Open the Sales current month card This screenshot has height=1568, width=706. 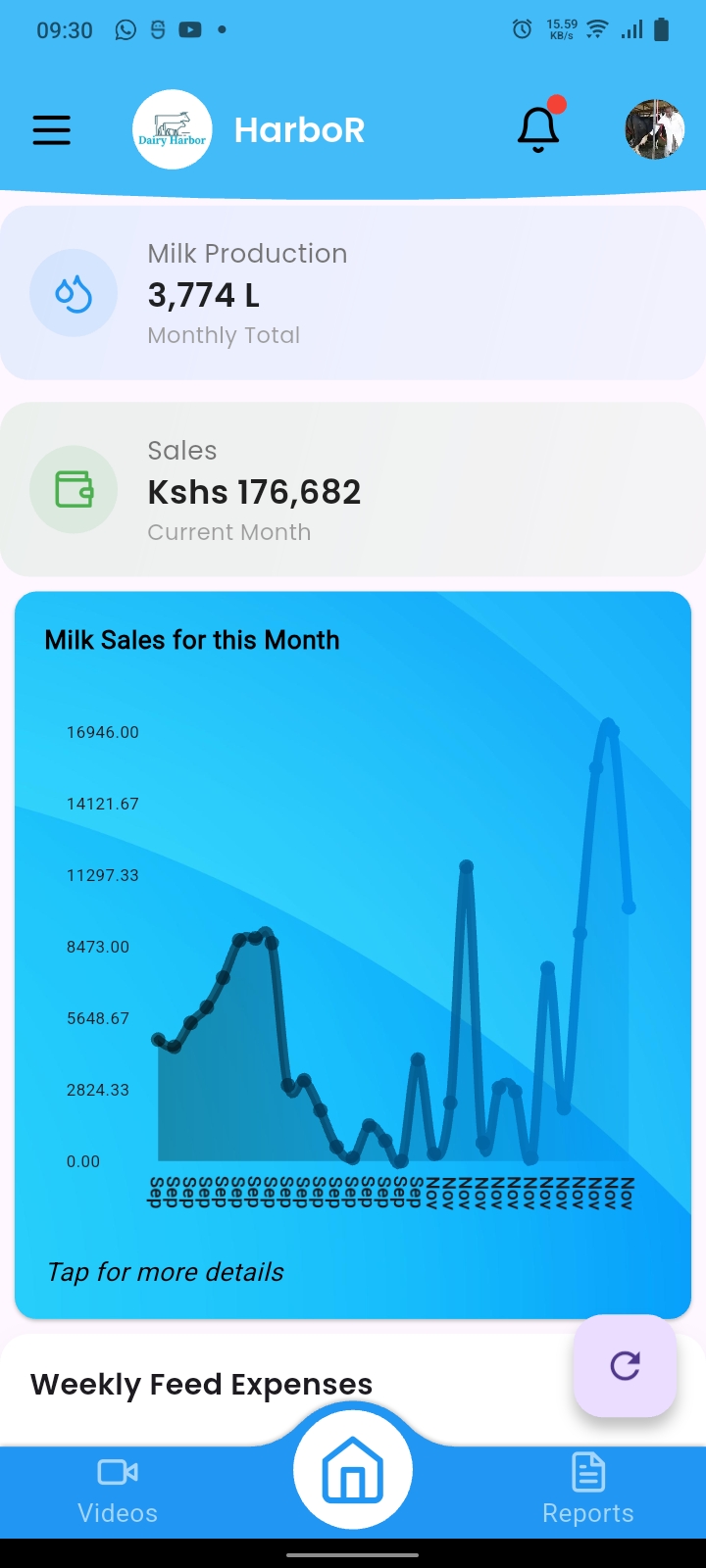353,490
